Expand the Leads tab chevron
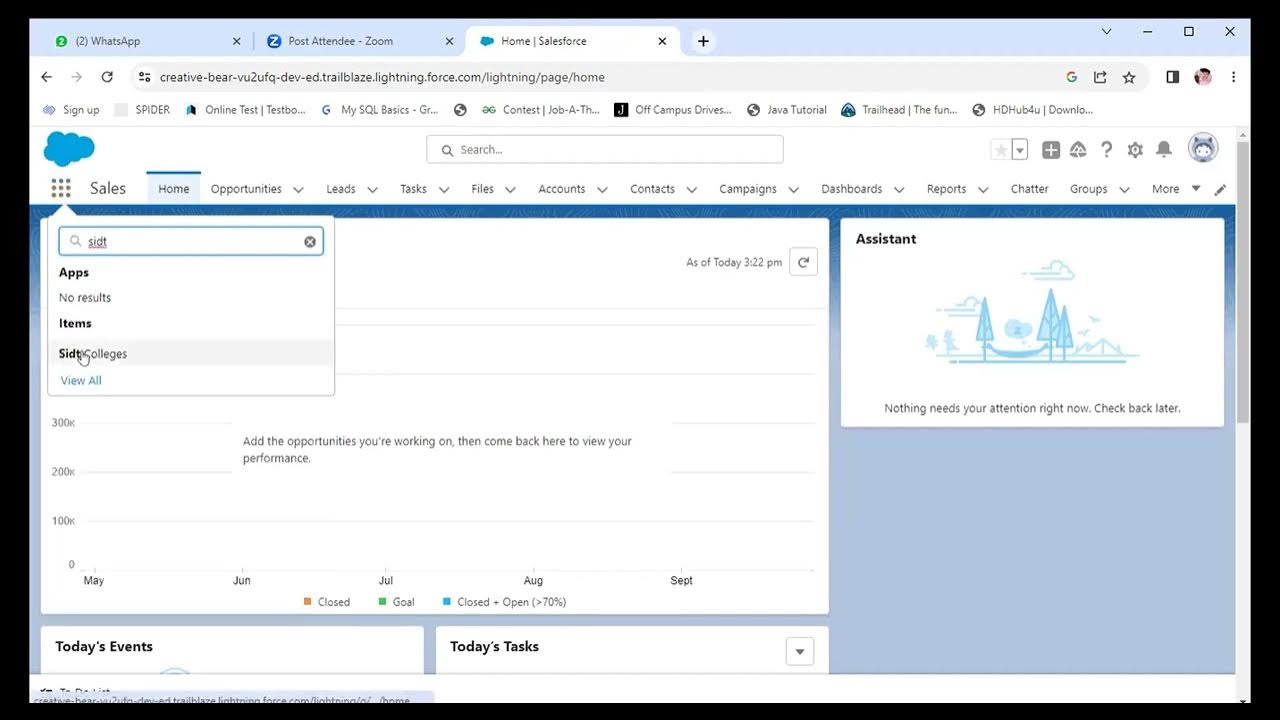This screenshot has width=1280, height=720. click(372, 189)
